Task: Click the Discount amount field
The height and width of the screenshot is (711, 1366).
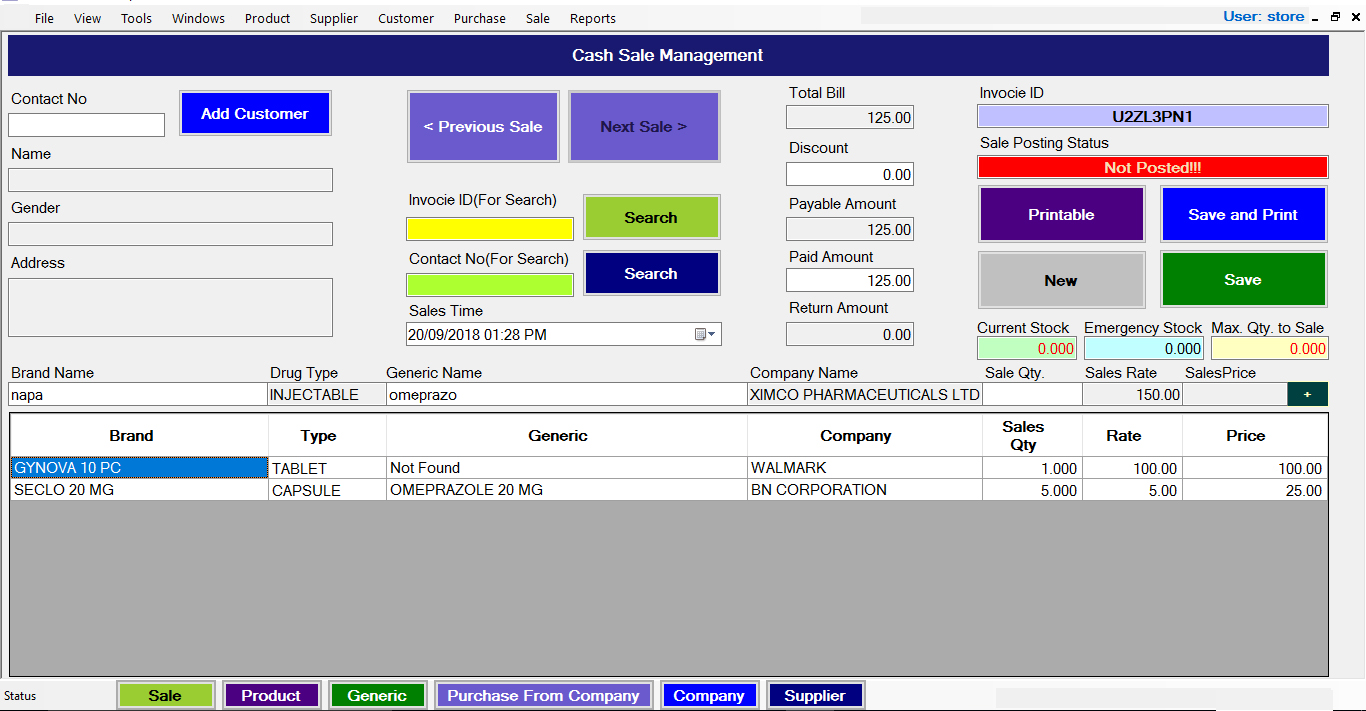Action: tap(850, 174)
